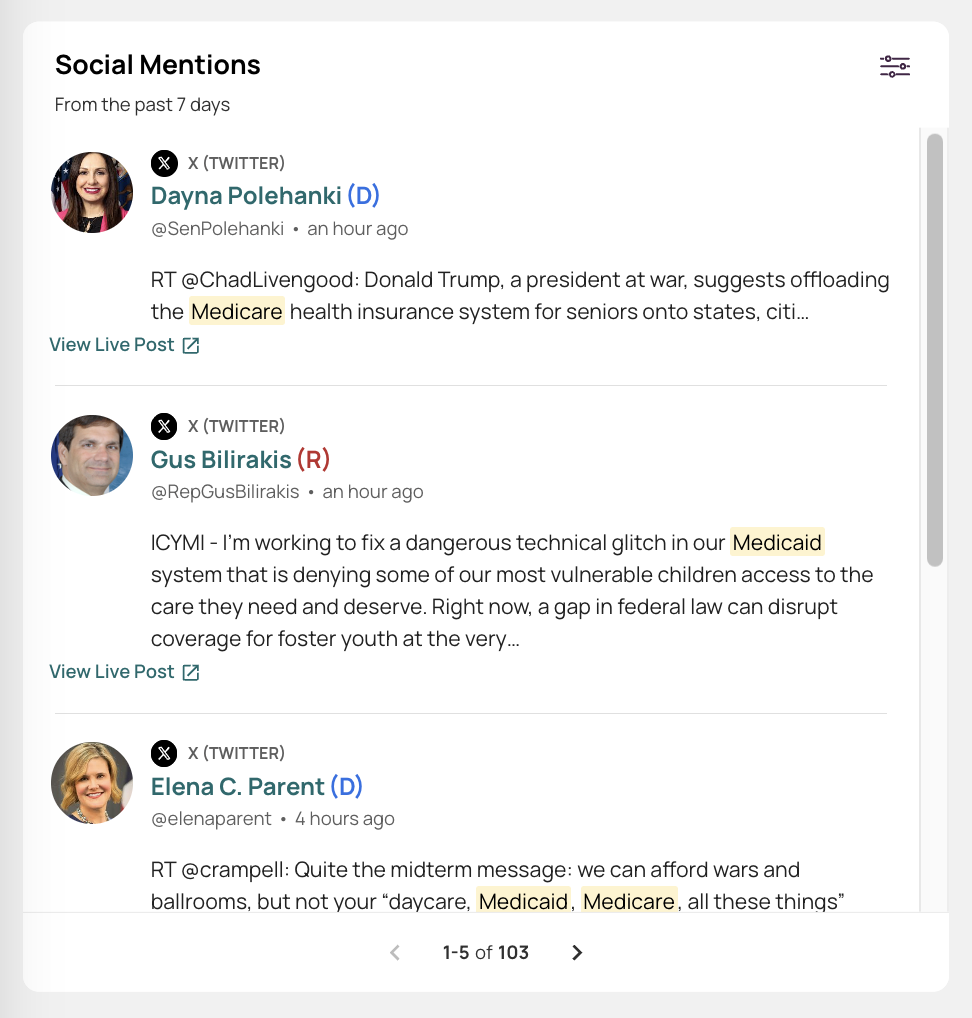The width and height of the screenshot is (972, 1018).
Task: Open Elena C. Parent's profile photo
Action: pos(92,783)
